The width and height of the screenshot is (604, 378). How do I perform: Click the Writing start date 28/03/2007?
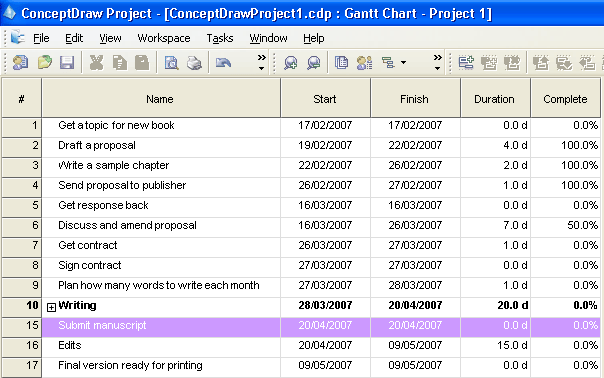[x=325, y=306]
